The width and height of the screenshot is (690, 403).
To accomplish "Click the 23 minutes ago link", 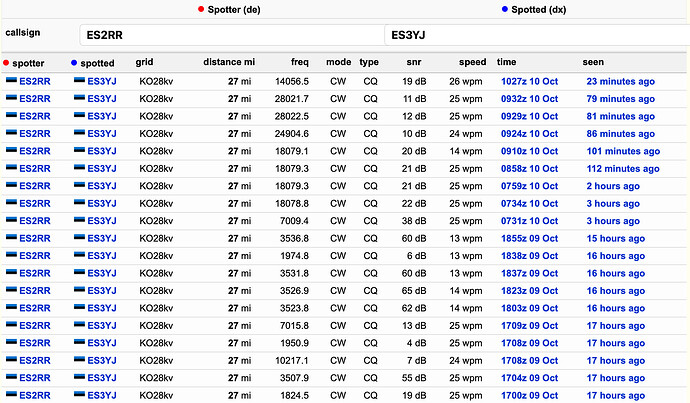I will tap(620, 81).
